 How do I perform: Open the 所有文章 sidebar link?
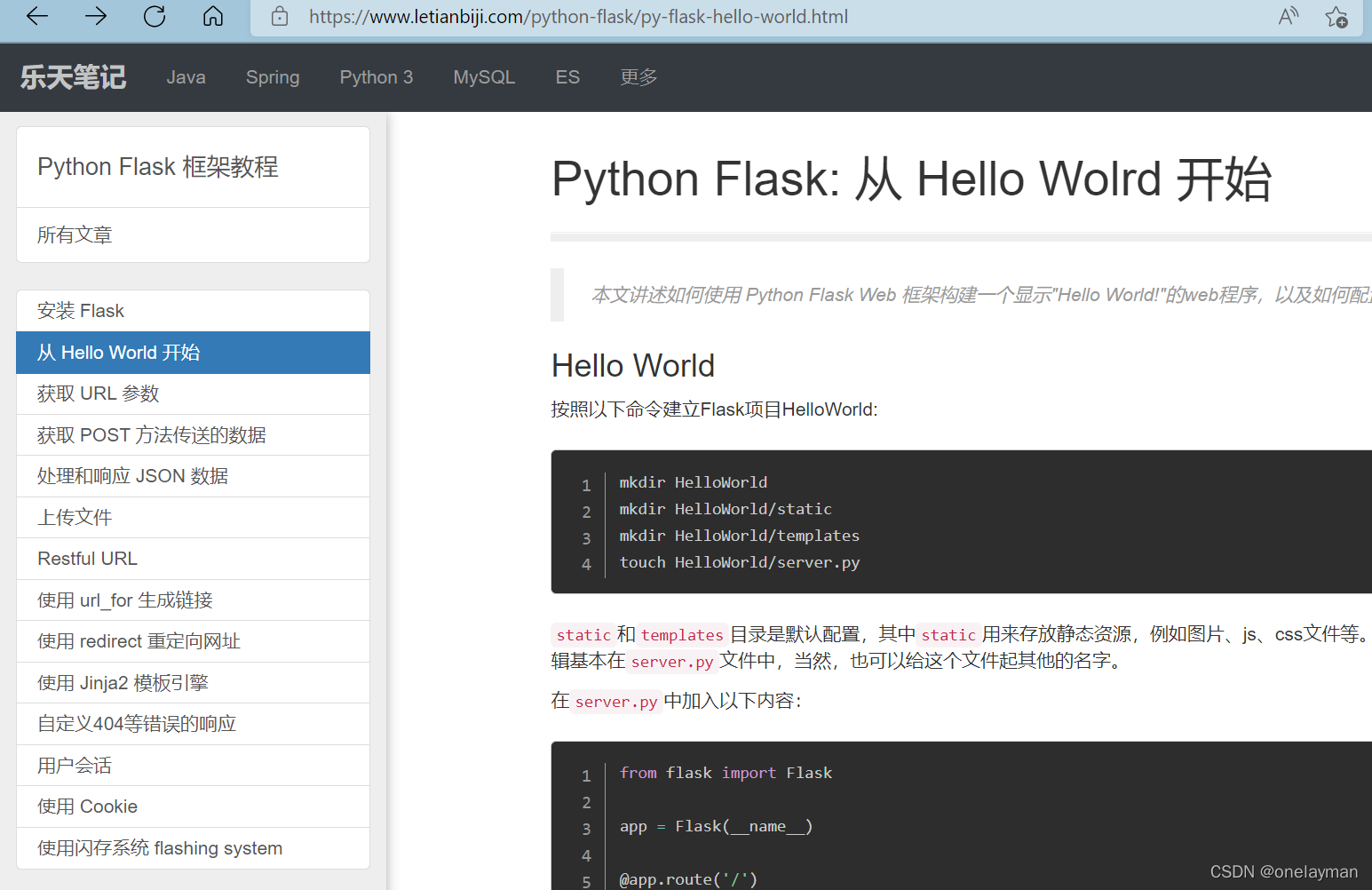193,235
